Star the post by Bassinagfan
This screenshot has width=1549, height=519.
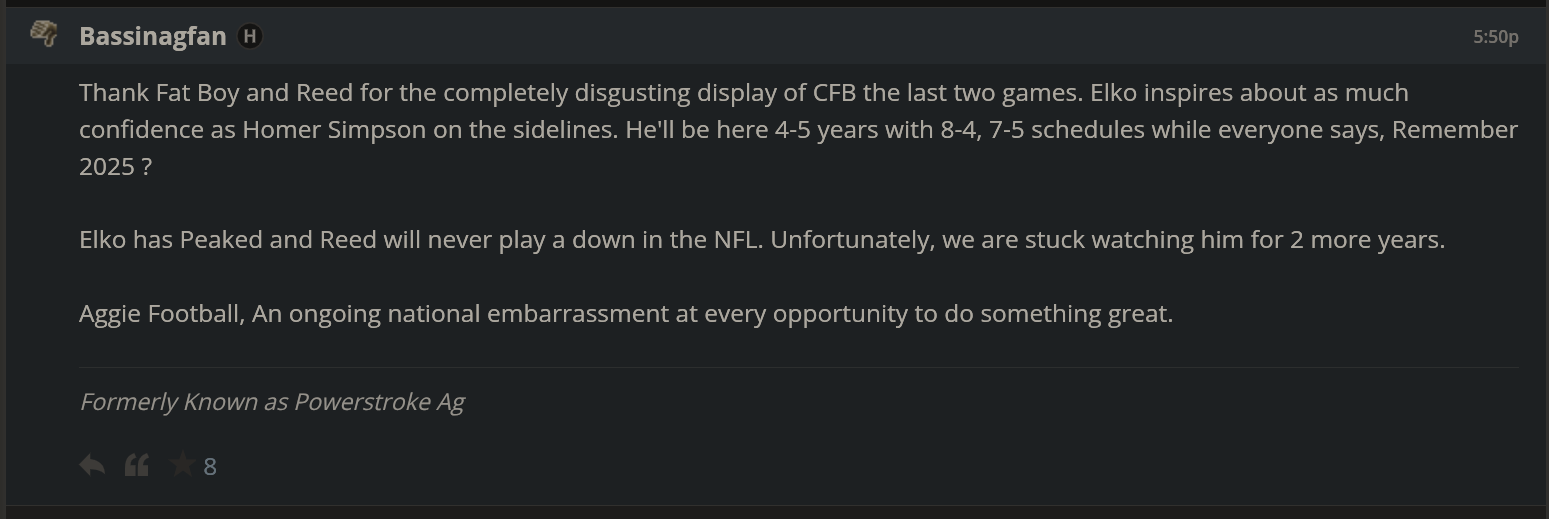pos(183,465)
